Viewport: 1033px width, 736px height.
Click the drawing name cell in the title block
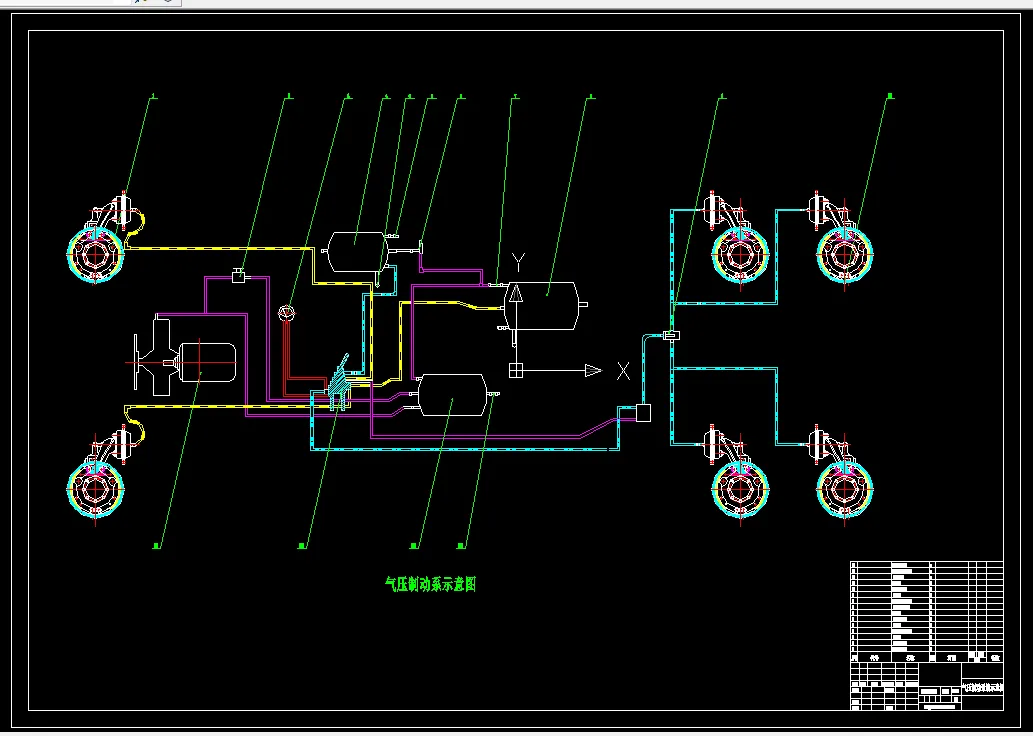point(982,687)
